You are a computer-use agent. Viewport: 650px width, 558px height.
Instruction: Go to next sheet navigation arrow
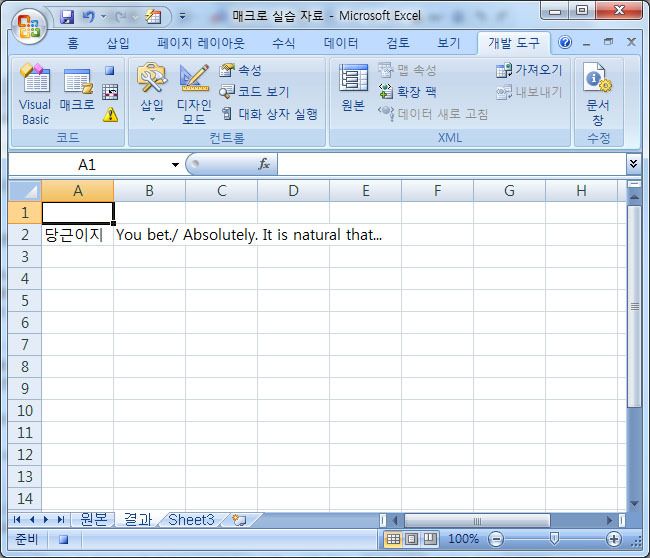pyautogui.click(x=46, y=519)
